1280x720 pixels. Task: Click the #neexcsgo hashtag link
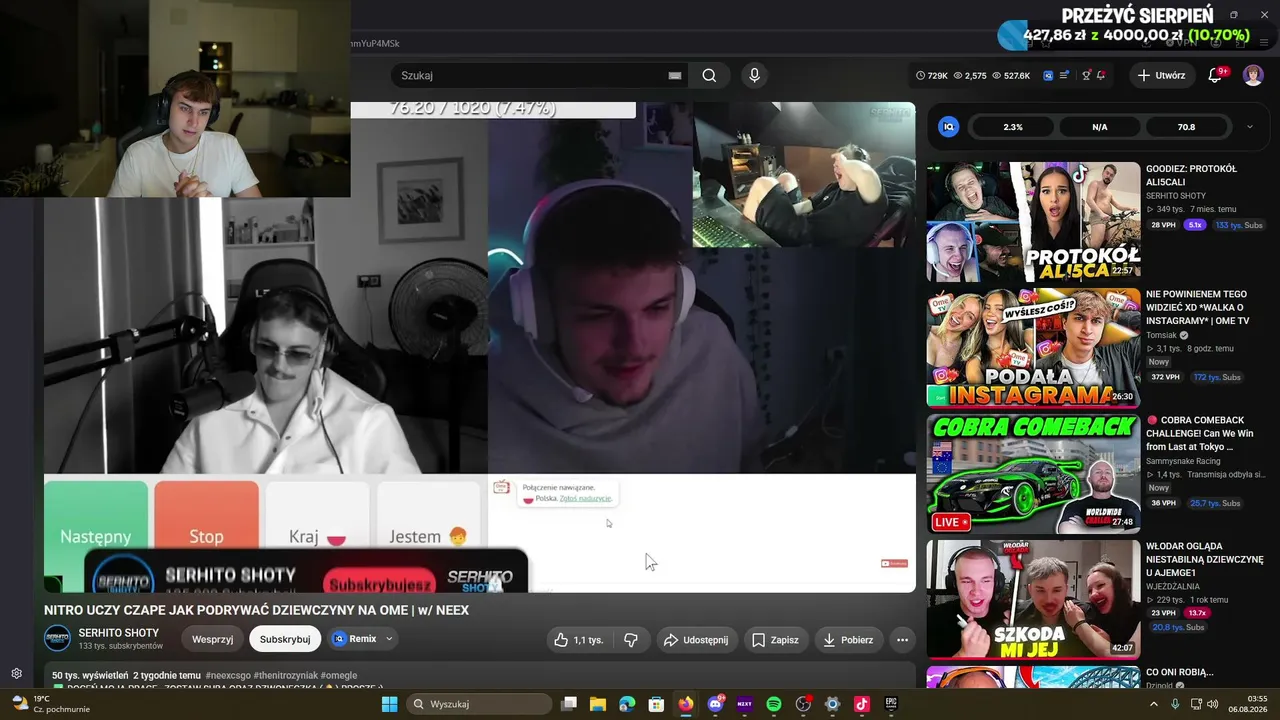(228, 676)
